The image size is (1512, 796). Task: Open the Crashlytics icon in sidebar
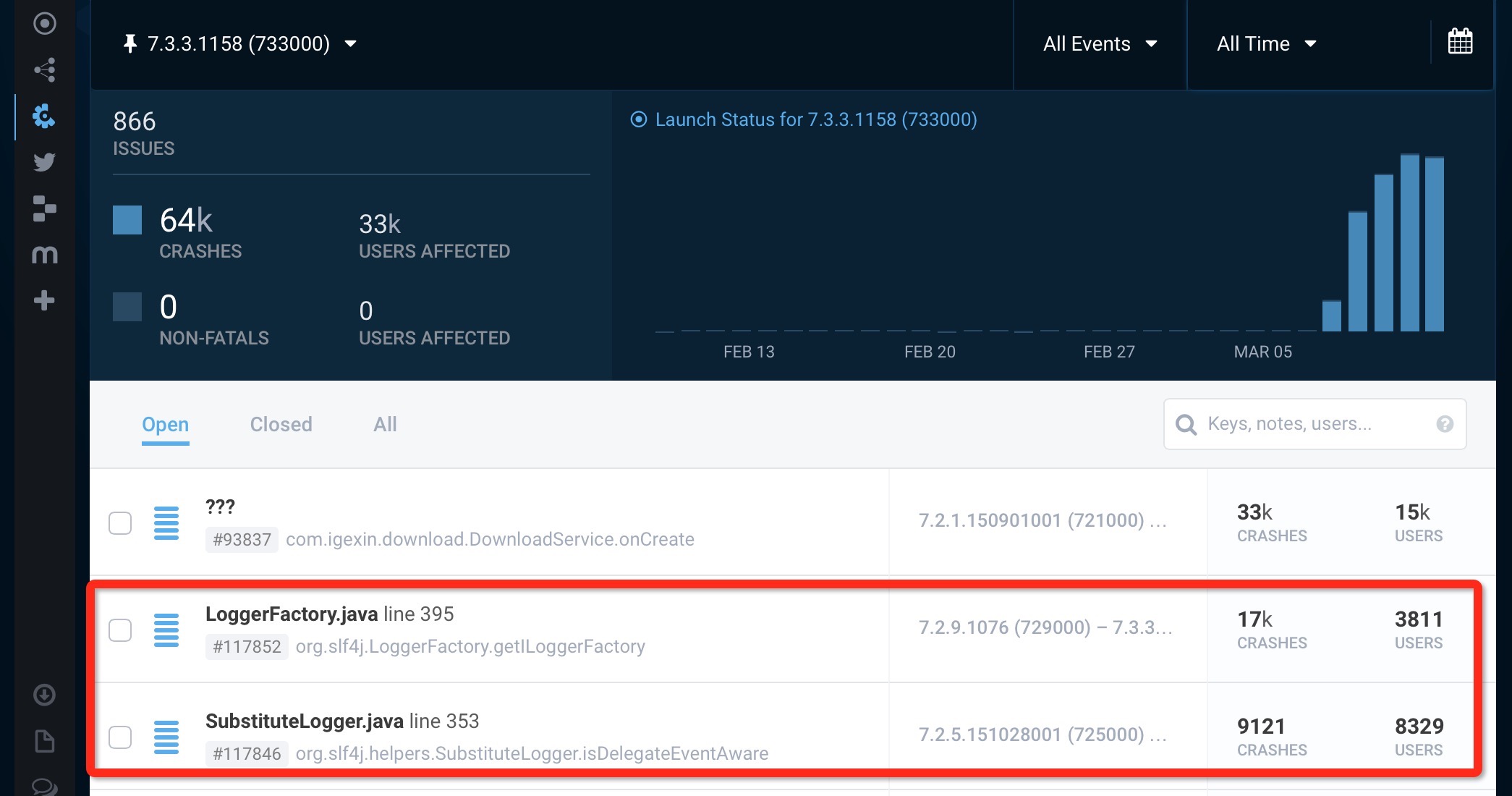pyautogui.click(x=44, y=116)
